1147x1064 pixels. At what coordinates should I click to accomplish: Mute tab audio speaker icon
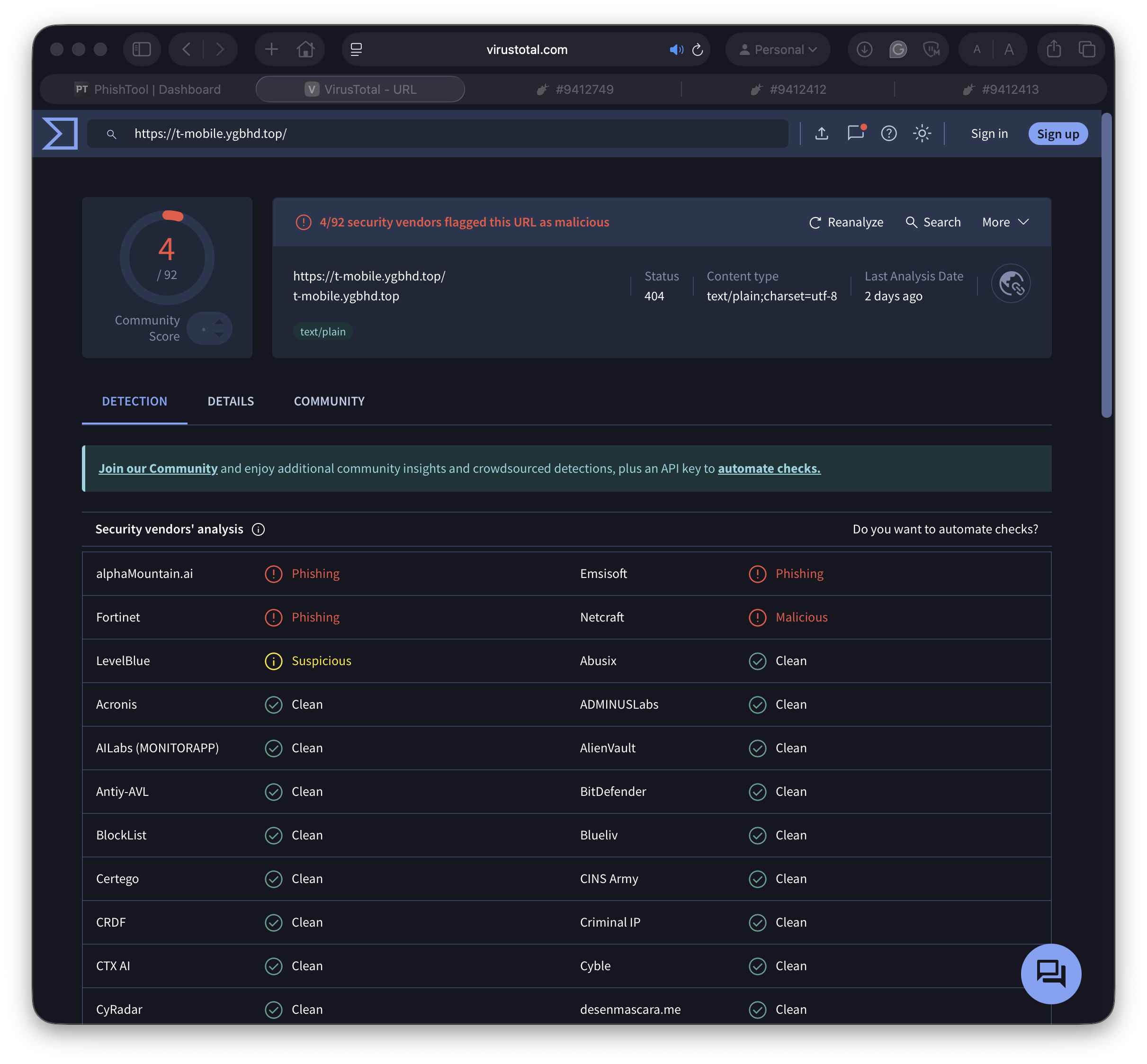click(x=676, y=50)
